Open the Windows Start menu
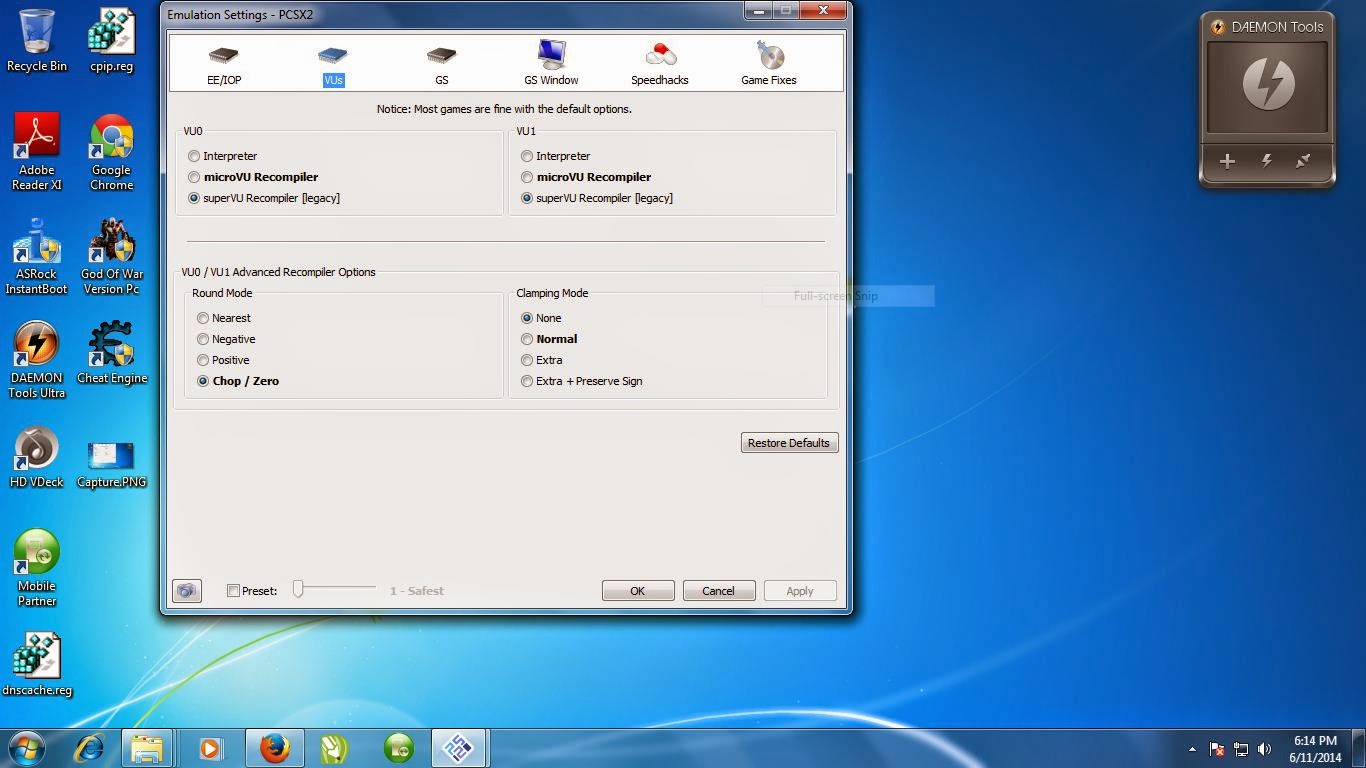Image resolution: width=1366 pixels, height=768 pixels. (x=27, y=747)
